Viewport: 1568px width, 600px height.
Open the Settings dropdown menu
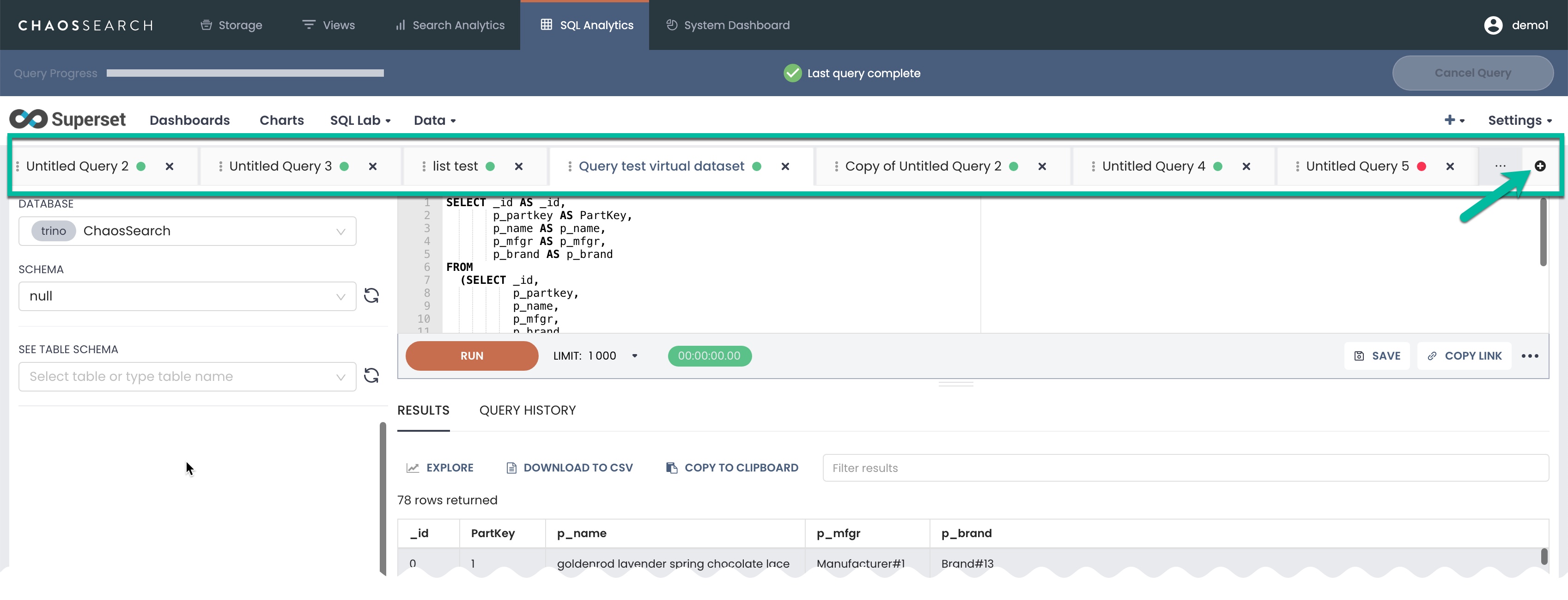1519,121
